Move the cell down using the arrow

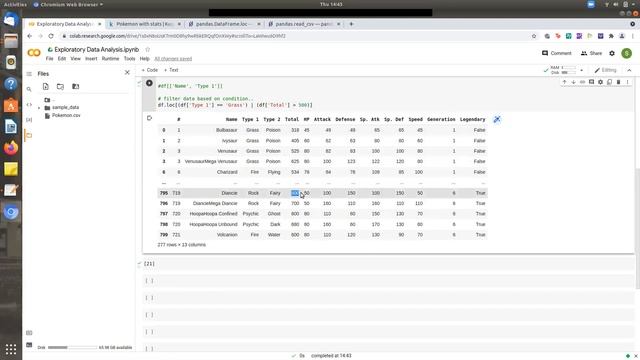tap(573, 82)
